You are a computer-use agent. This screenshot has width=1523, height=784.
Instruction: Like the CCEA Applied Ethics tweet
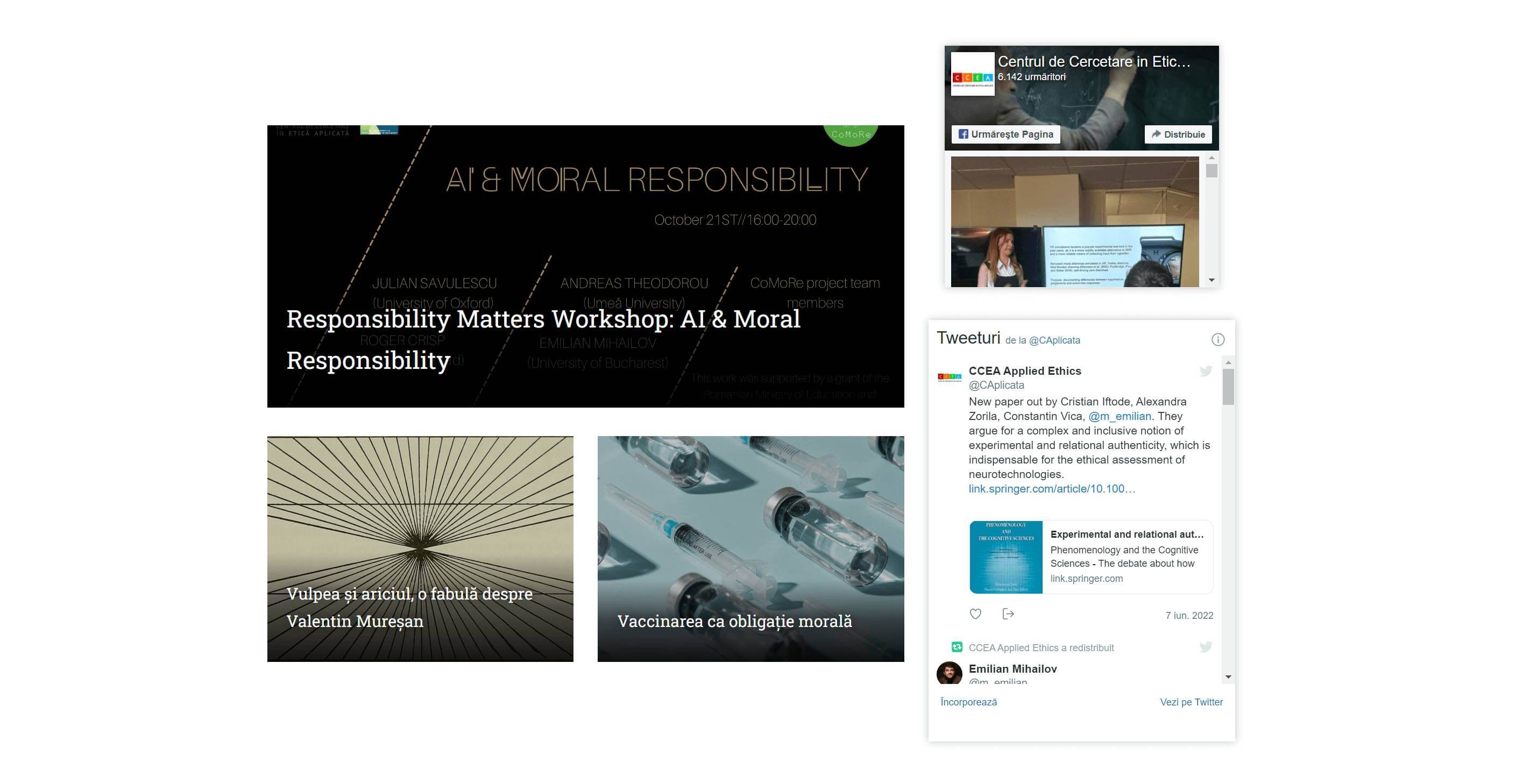(x=975, y=614)
